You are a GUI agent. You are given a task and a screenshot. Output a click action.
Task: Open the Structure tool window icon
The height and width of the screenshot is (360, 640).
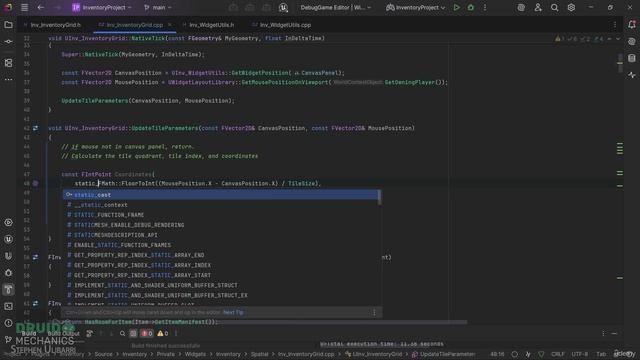(8, 63)
